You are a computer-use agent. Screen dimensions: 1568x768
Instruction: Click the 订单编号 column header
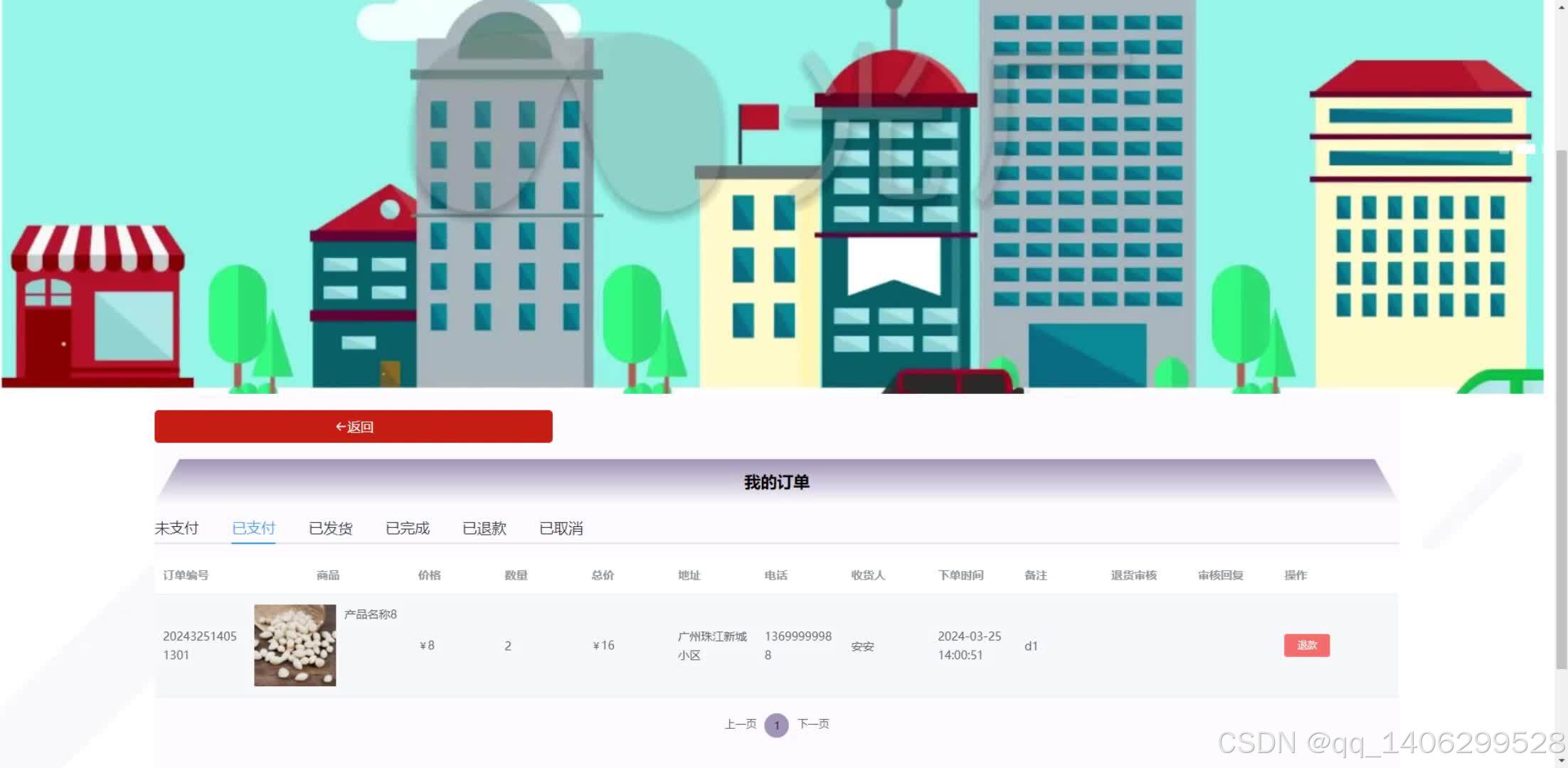(x=186, y=575)
